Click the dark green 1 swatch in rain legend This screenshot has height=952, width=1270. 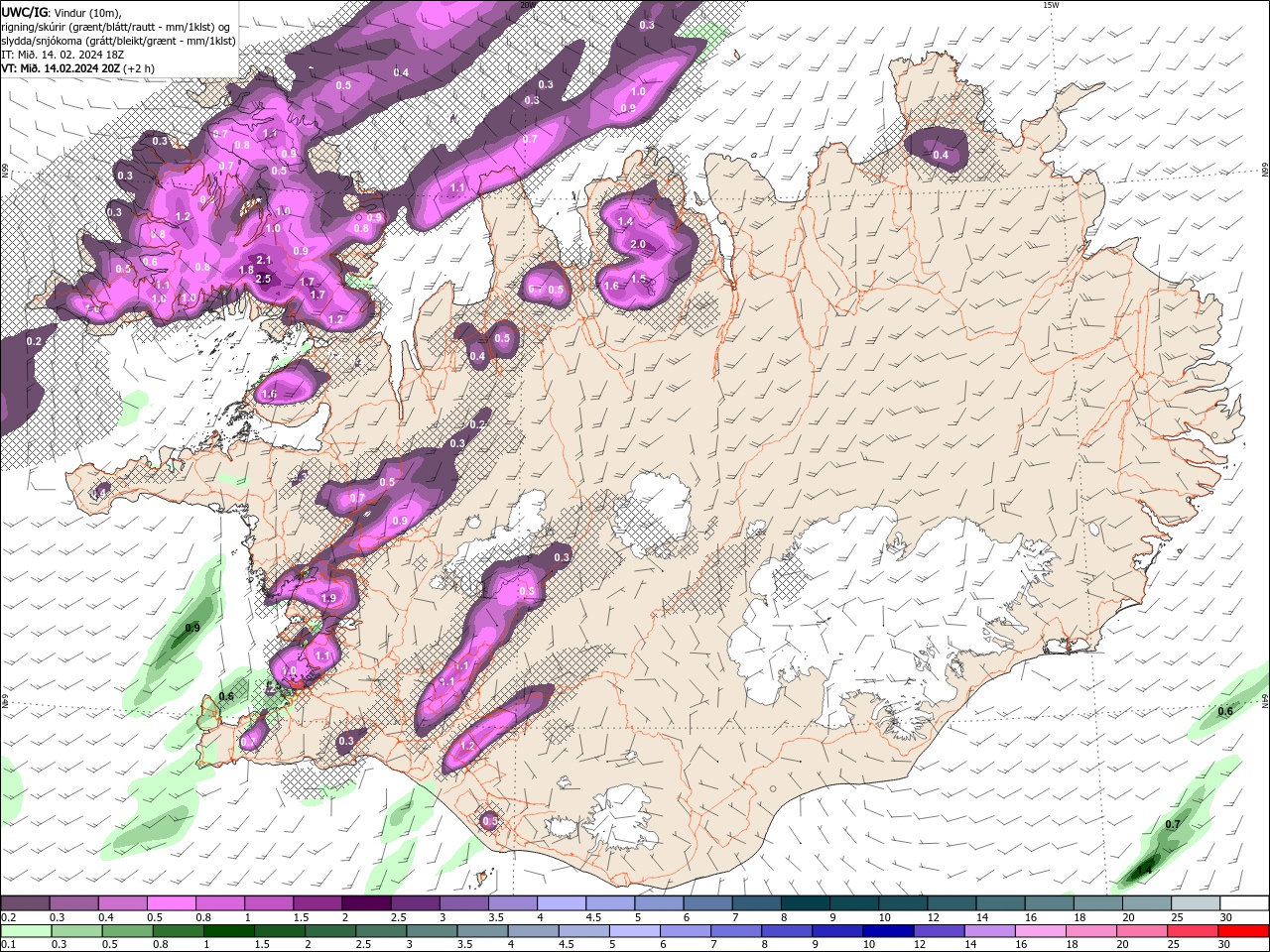(228, 931)
